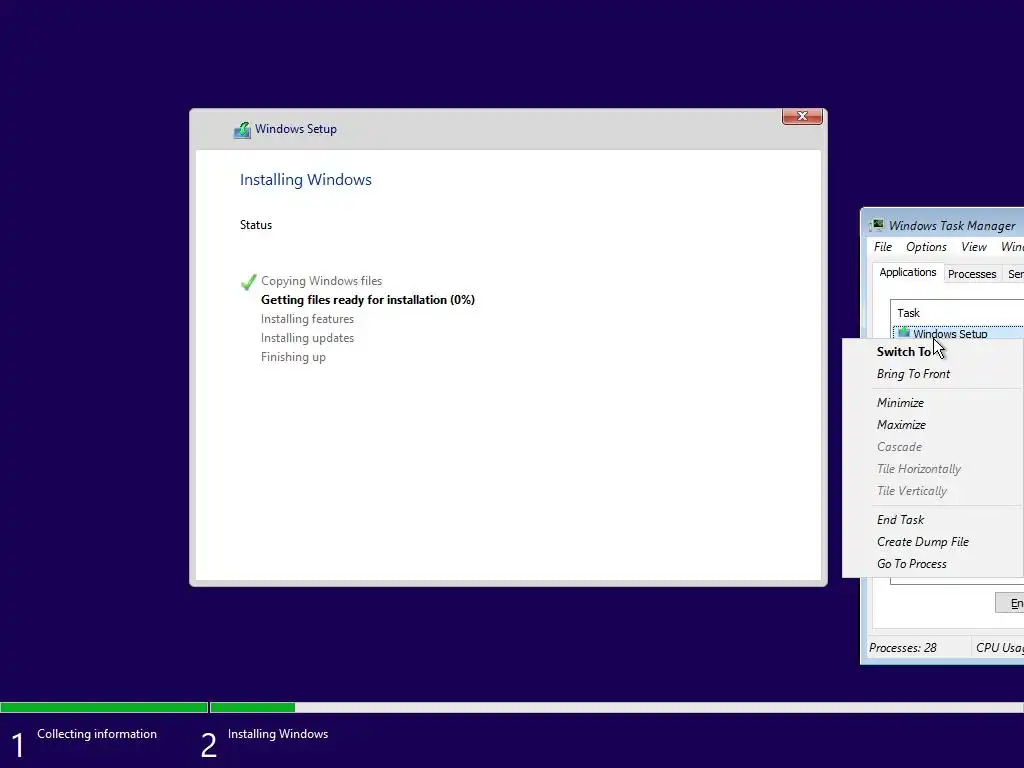This screenshot has width=1024, height=768.
Task: Open the File menu in Task Manager
Action: [x=883, y=247]
